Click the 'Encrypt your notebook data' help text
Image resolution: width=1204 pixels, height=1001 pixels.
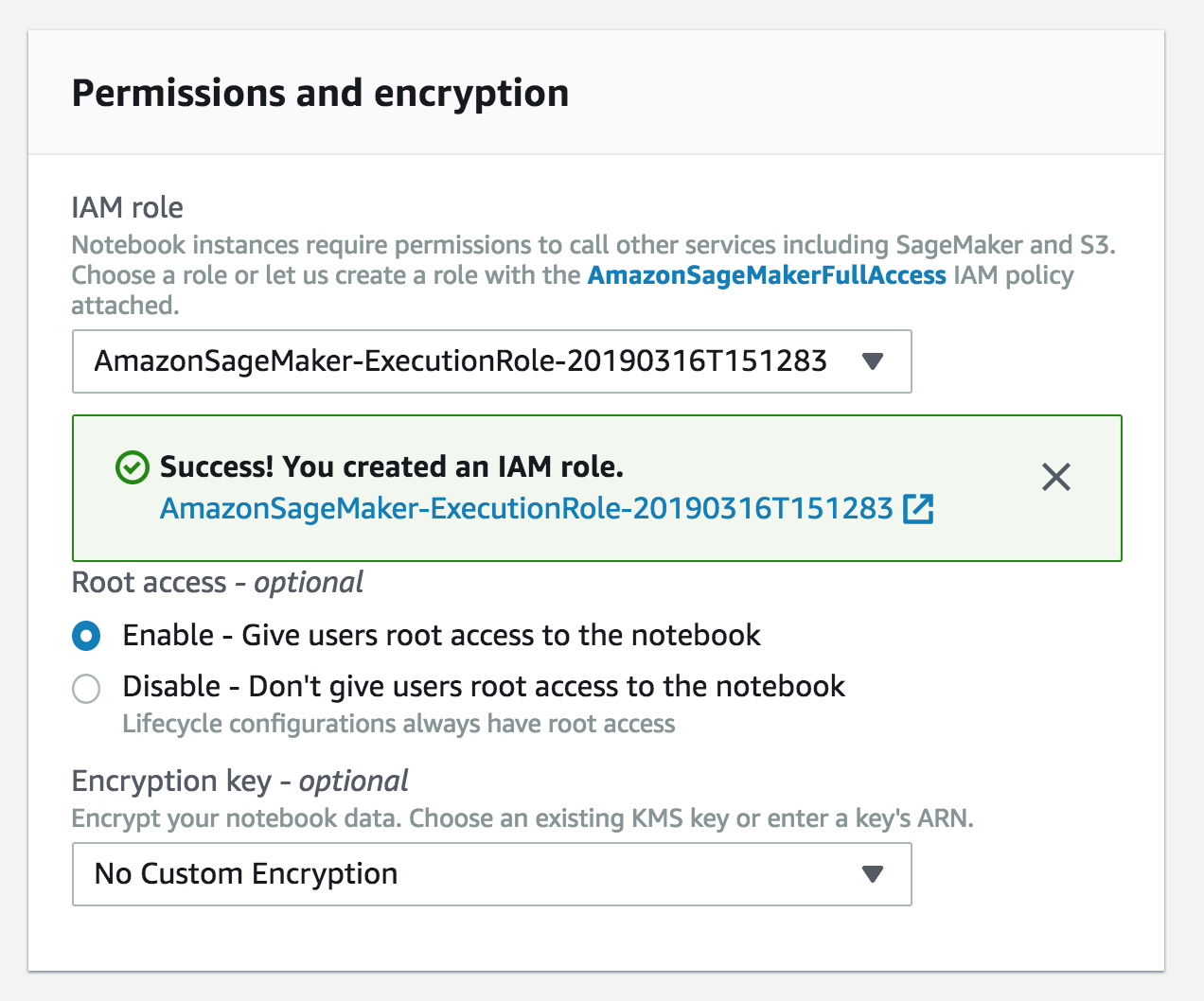(522, 818)
